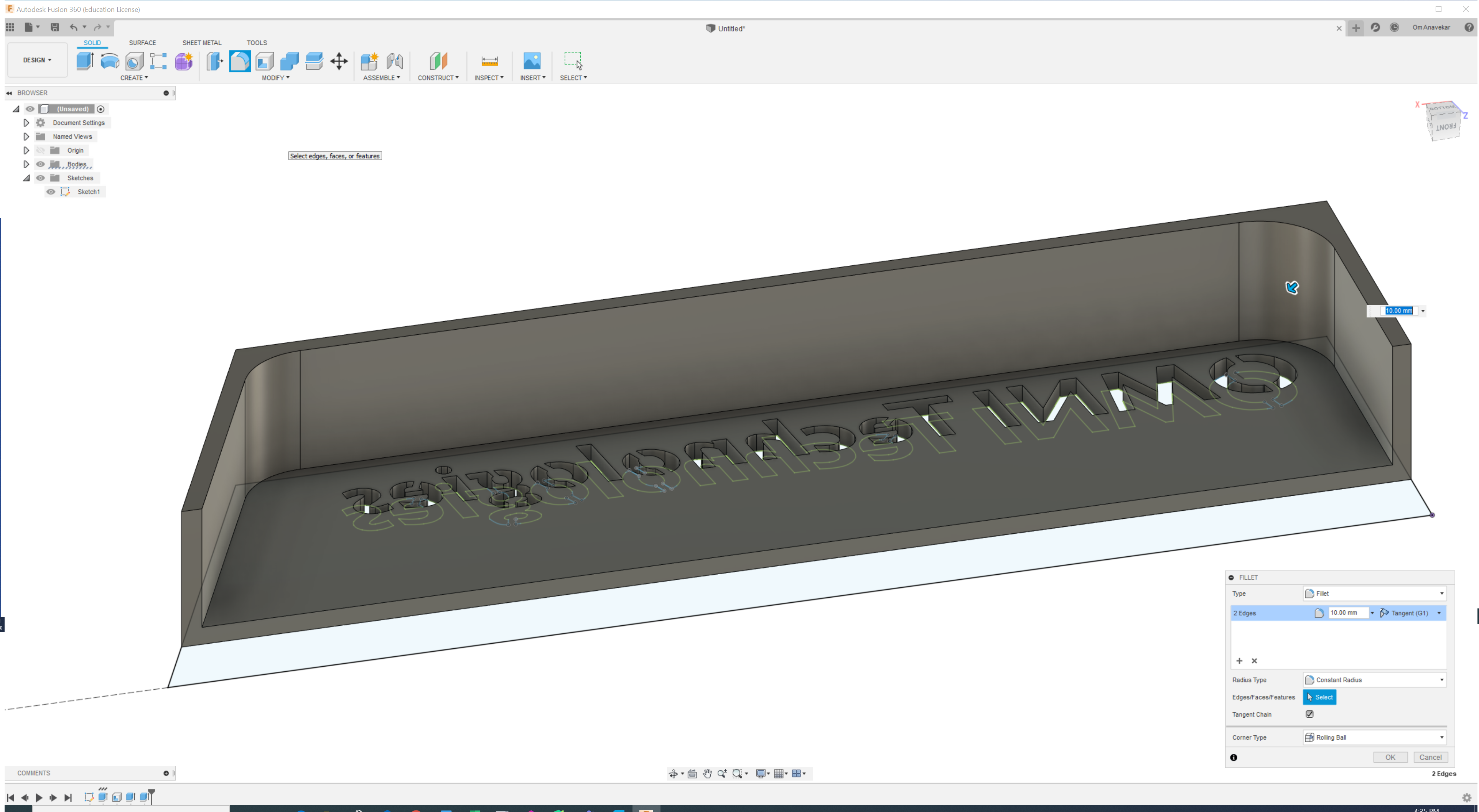Expand the Document Settings node
The image size is (1479, 812).
click(x=26, y=123)
